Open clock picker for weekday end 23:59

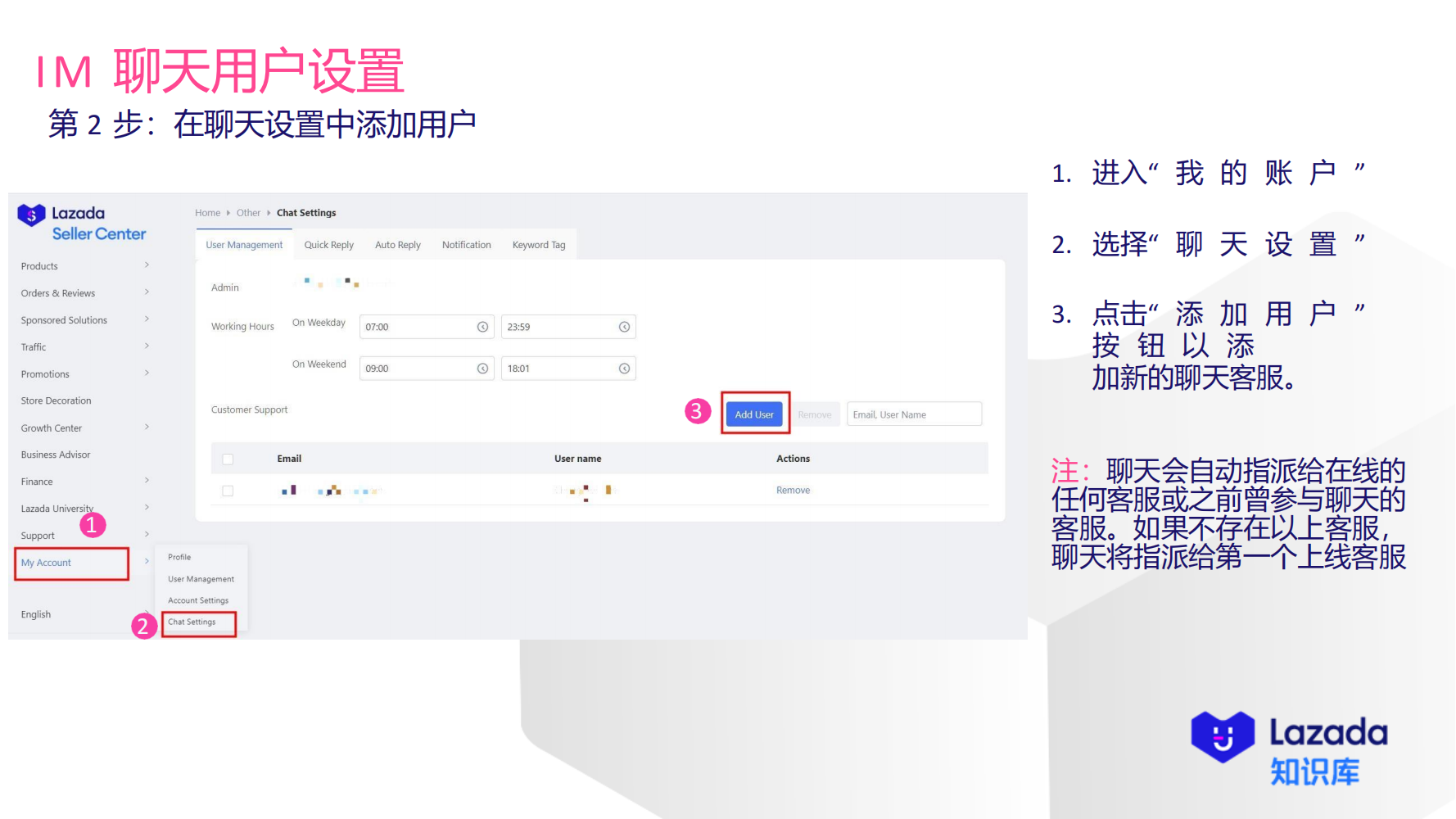point(624,327)
